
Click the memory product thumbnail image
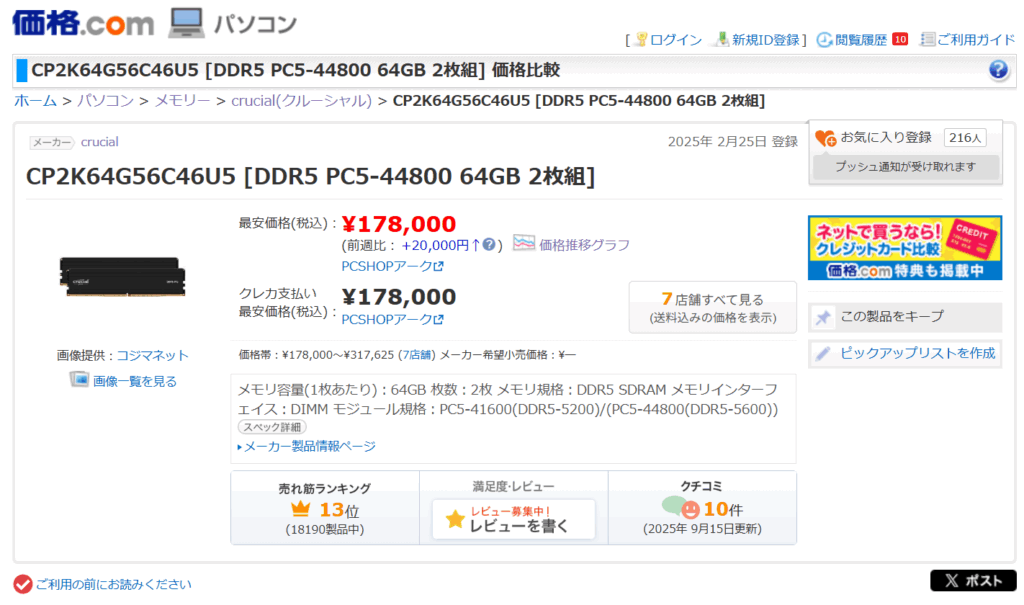(x=123, y=276)
